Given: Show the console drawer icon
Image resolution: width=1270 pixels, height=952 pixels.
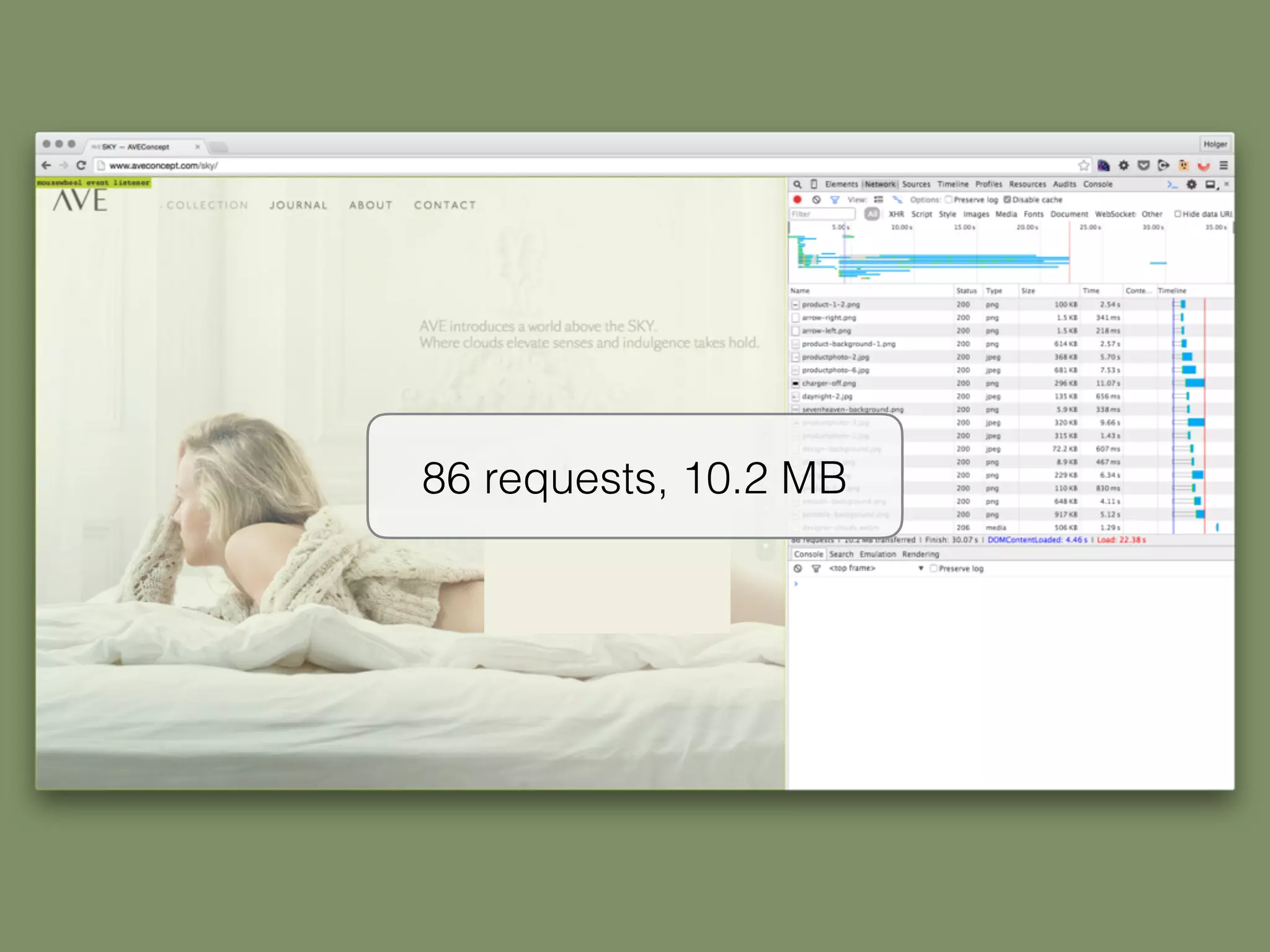Looking at the screenshot, I should point(1172,184).
